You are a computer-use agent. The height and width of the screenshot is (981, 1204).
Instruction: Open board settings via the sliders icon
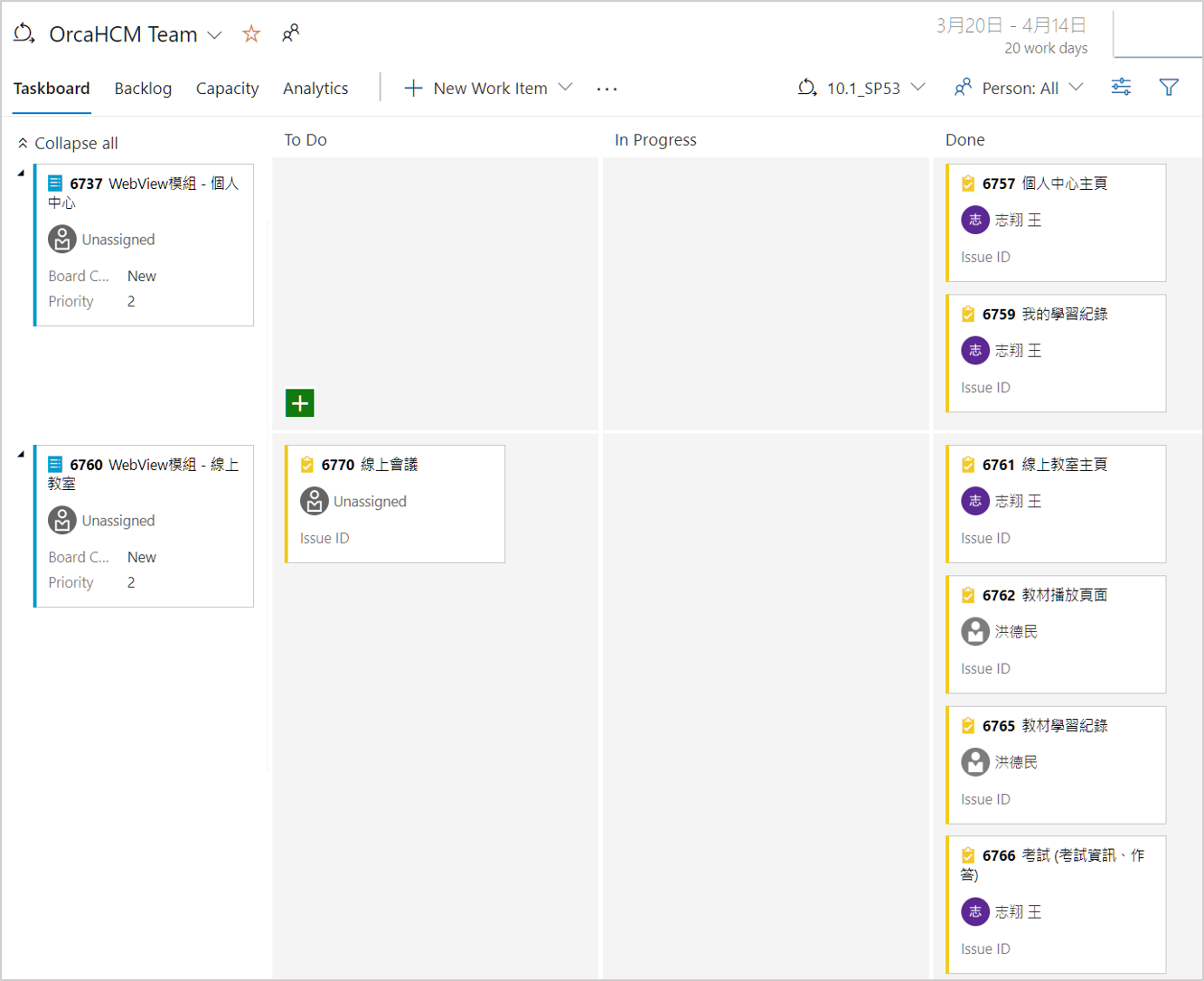pyautogui.click(x=1121, y=87)
